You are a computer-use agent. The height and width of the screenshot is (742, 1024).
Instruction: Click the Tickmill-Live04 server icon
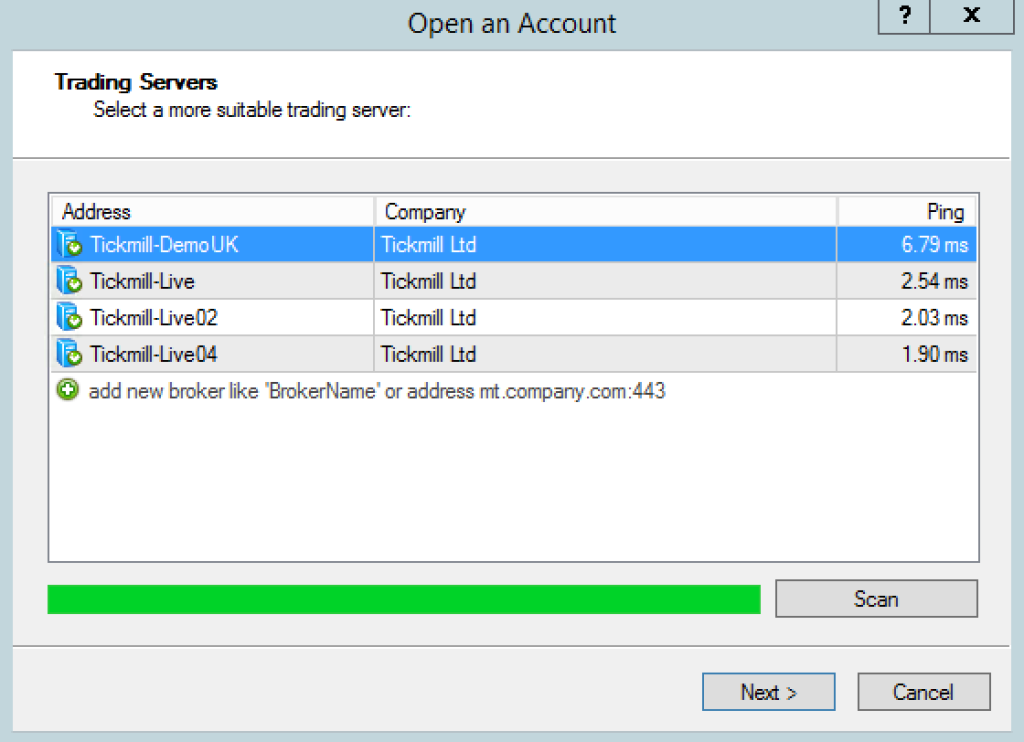(69, 354)
